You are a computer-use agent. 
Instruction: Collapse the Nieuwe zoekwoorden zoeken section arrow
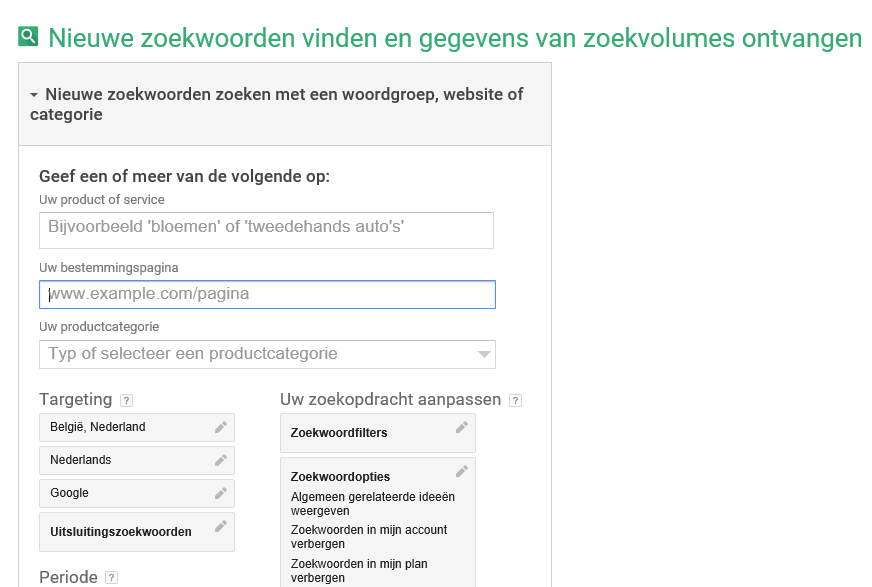pos(34,95)
